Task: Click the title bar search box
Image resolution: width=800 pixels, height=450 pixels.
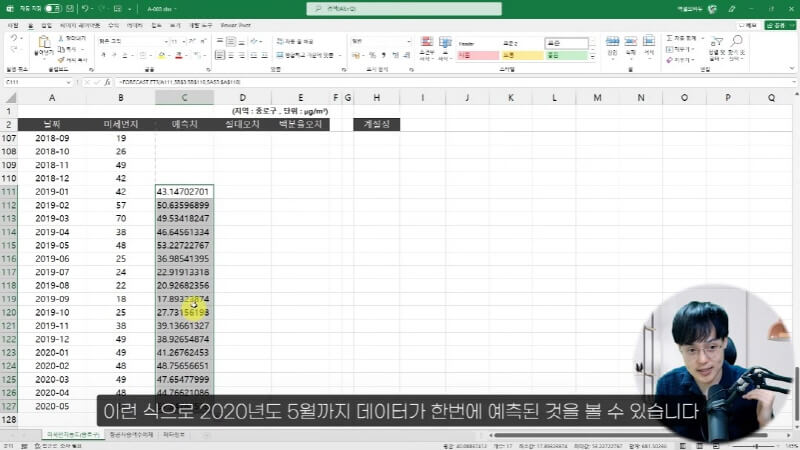Action: tap(404, 9)
